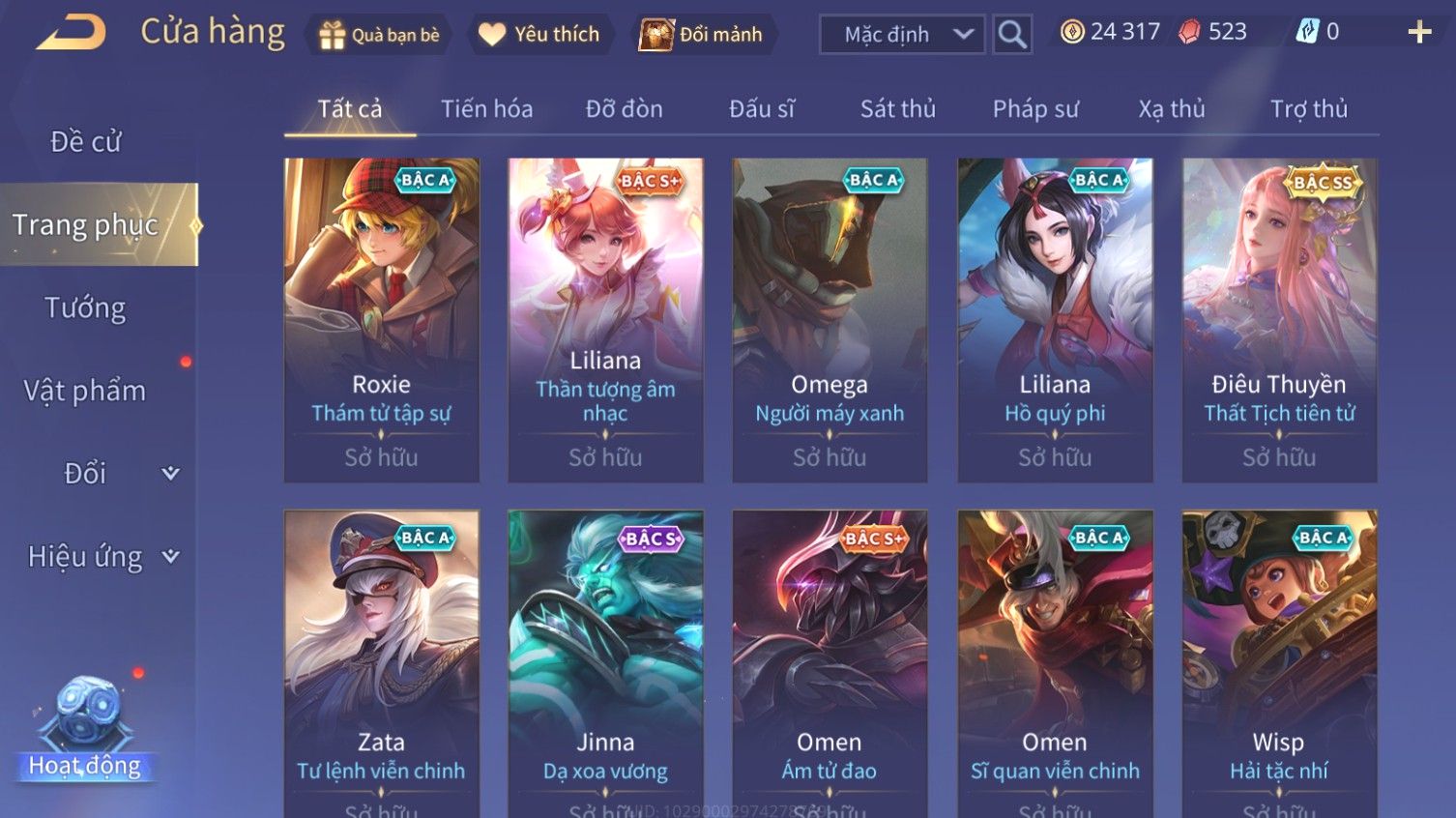Click the plus icon to add currency
The image size is (1456, 818).
(1419, 32)
